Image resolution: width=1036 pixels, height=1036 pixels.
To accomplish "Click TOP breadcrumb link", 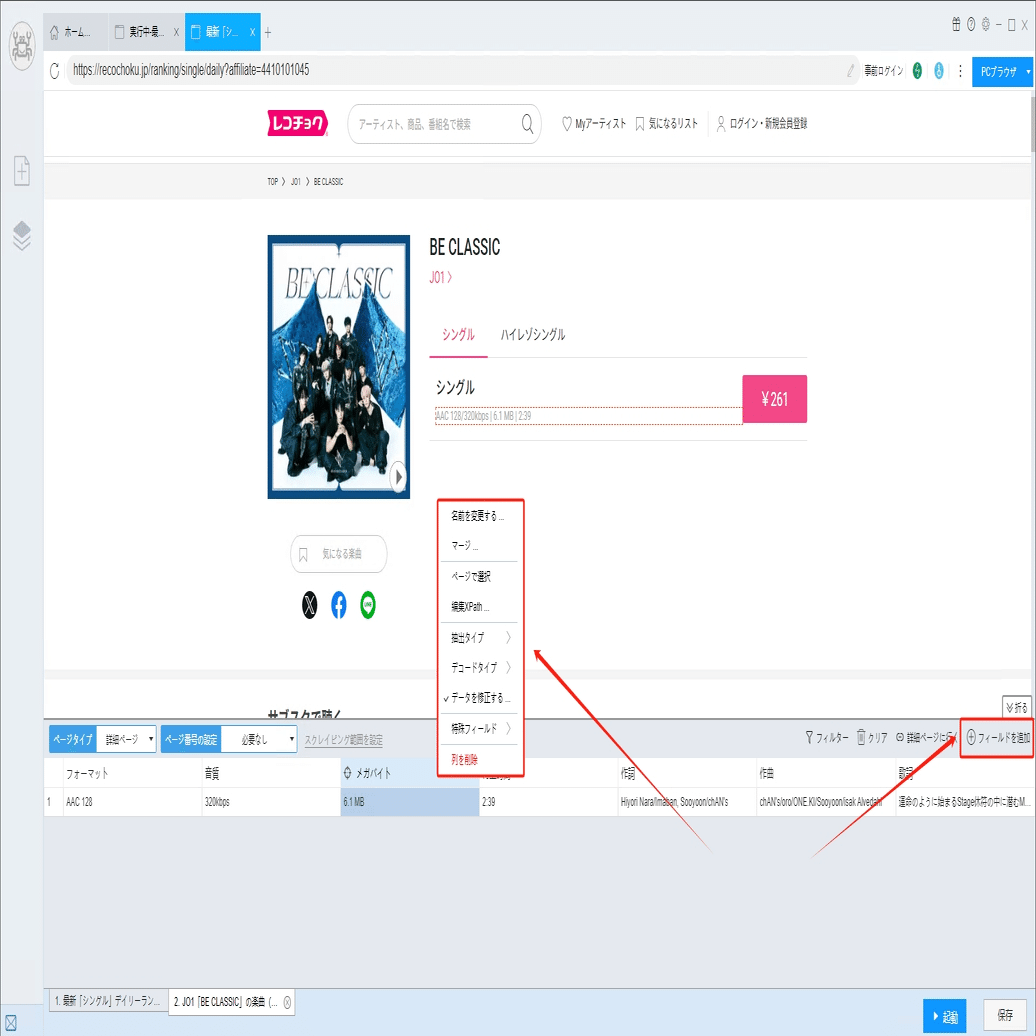I will coord(272,182).
